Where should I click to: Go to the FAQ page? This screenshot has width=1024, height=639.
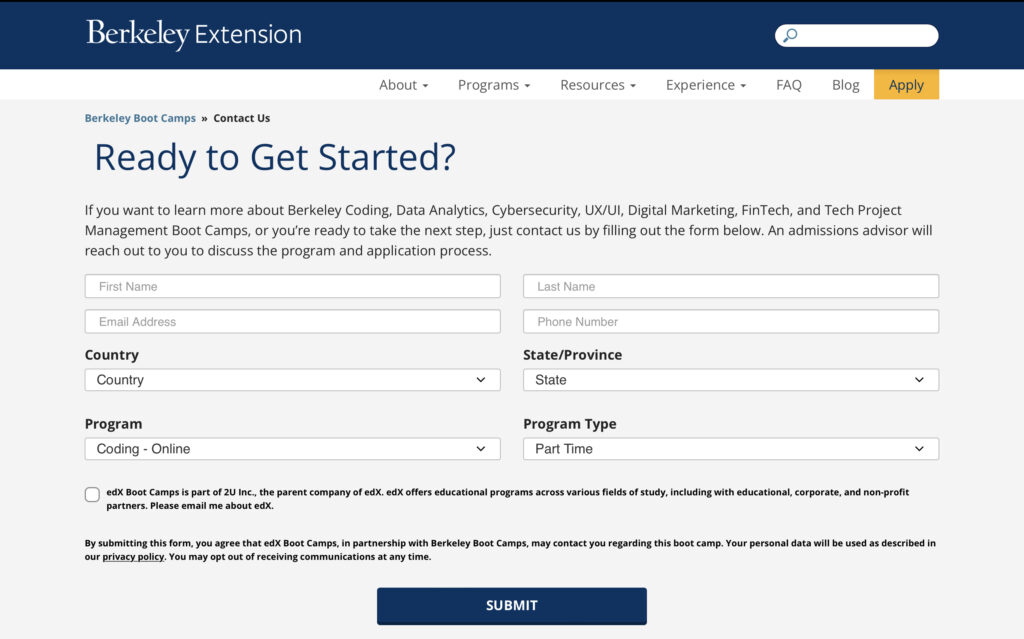[788, 85]
